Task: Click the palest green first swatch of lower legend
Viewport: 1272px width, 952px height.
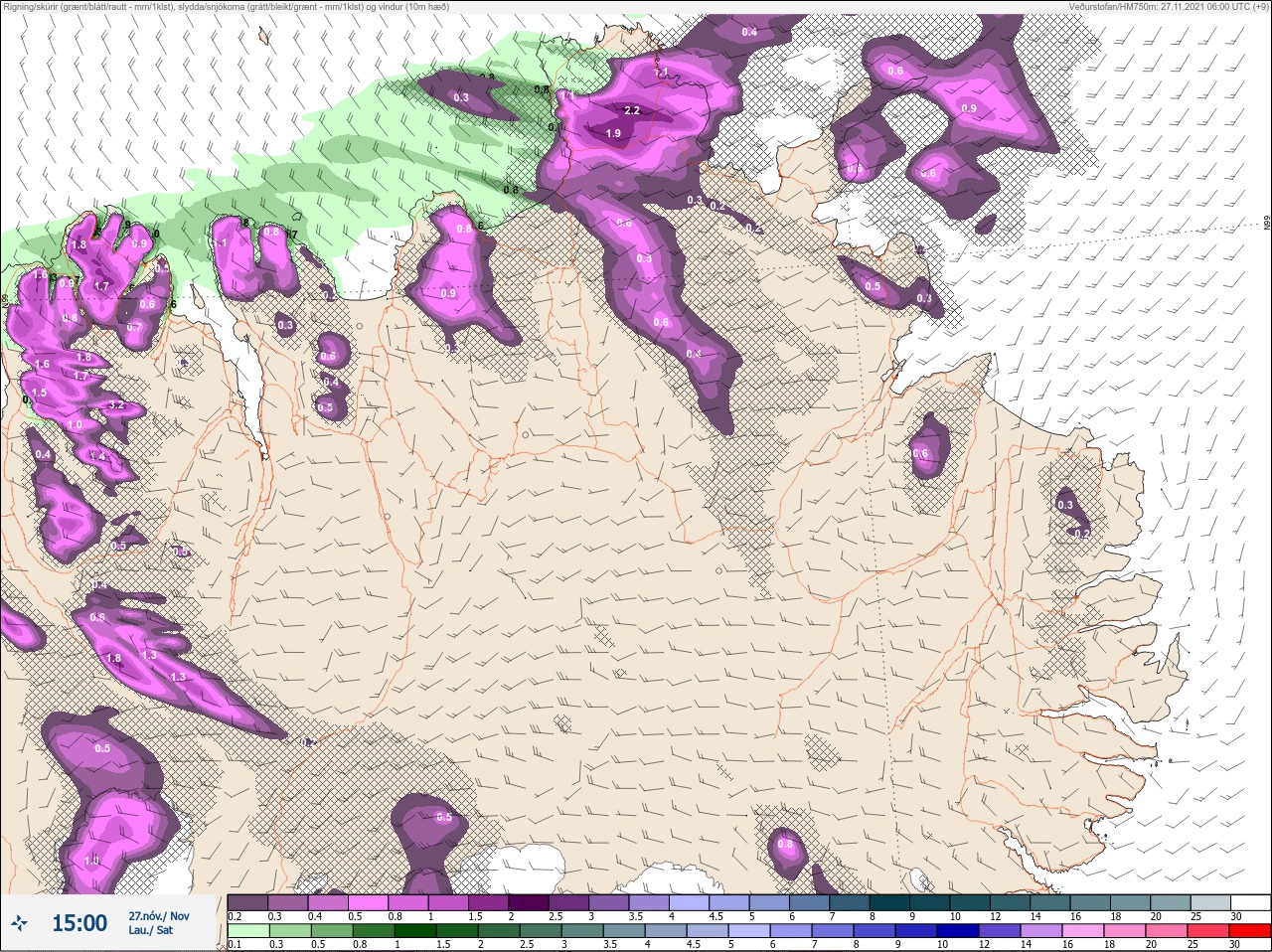Action: click(x=247, y=930)
